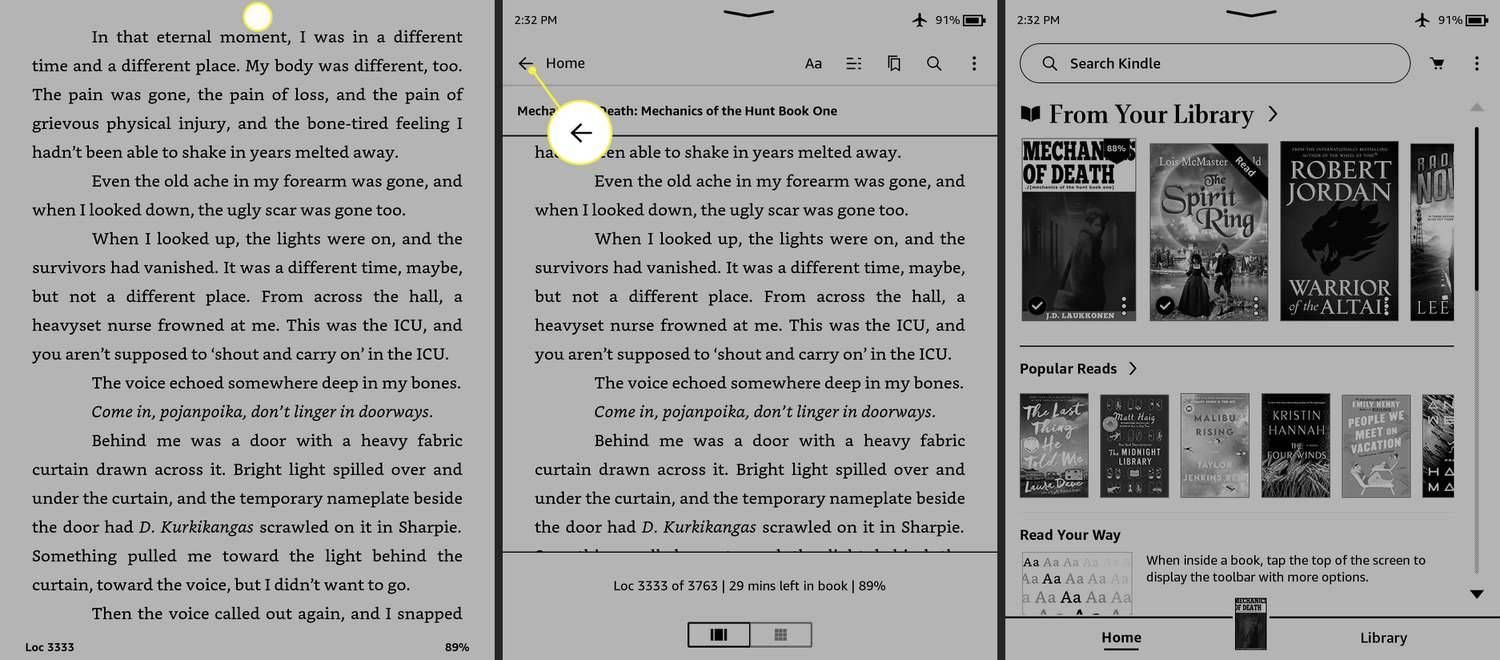Switch to the Library tab at the bottom
This screenshot has height=660, width=1500.
1383,638
